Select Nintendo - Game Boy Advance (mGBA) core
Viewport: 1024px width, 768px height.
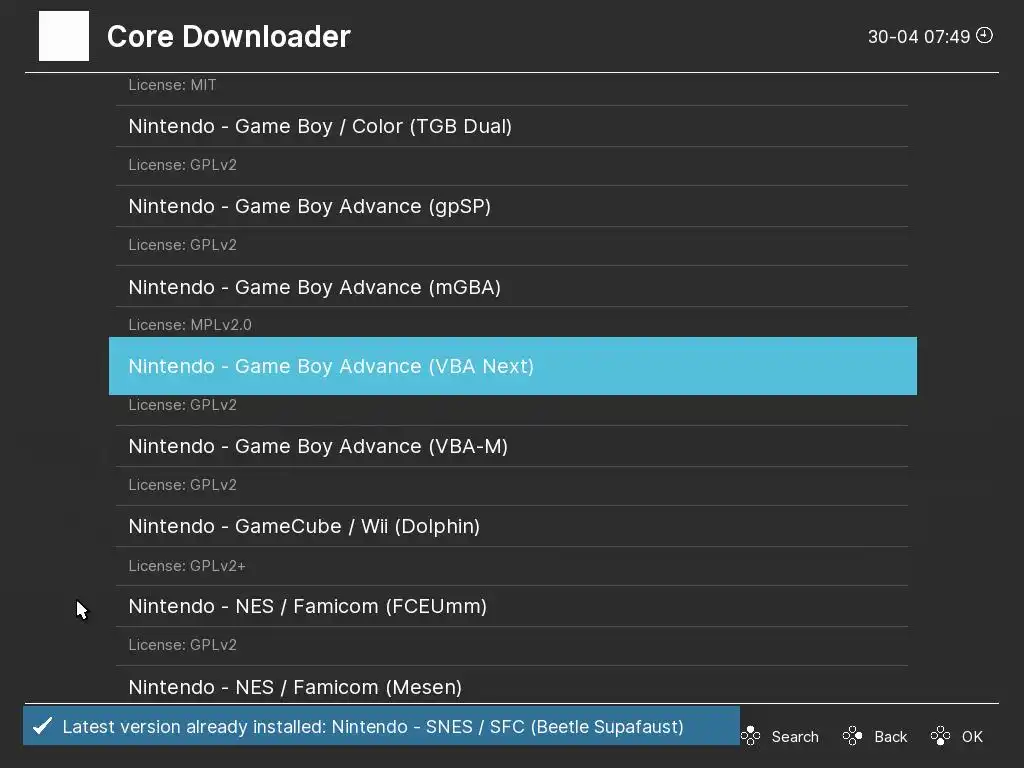[512, 287]
